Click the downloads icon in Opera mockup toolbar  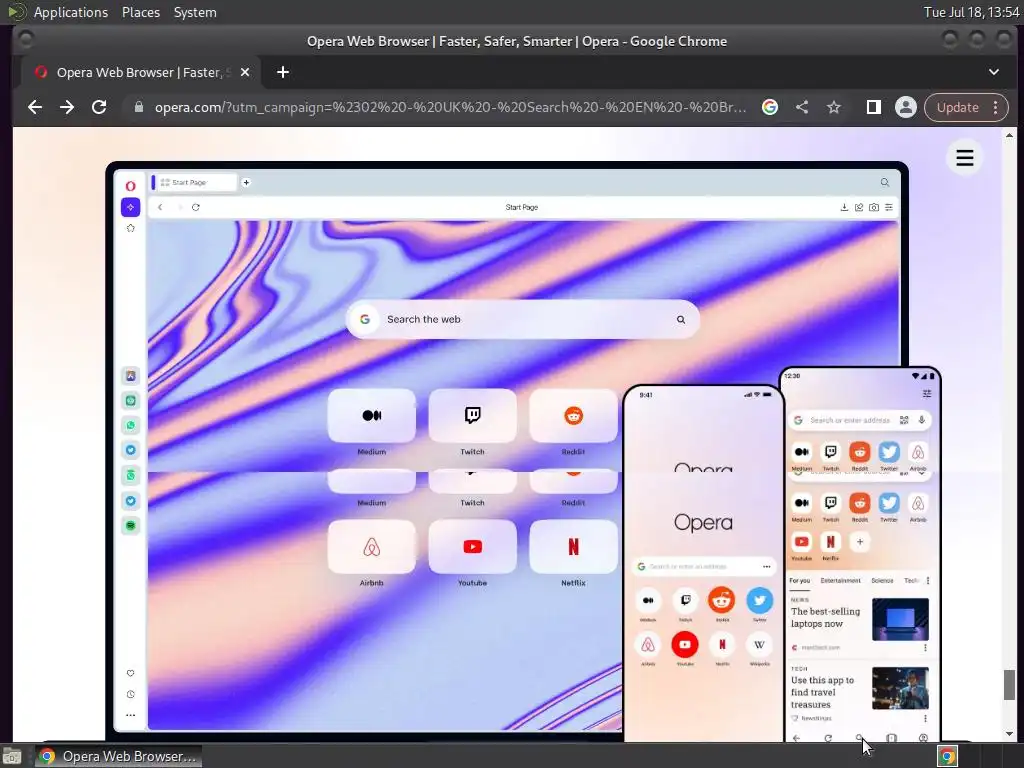pos(844,207)
